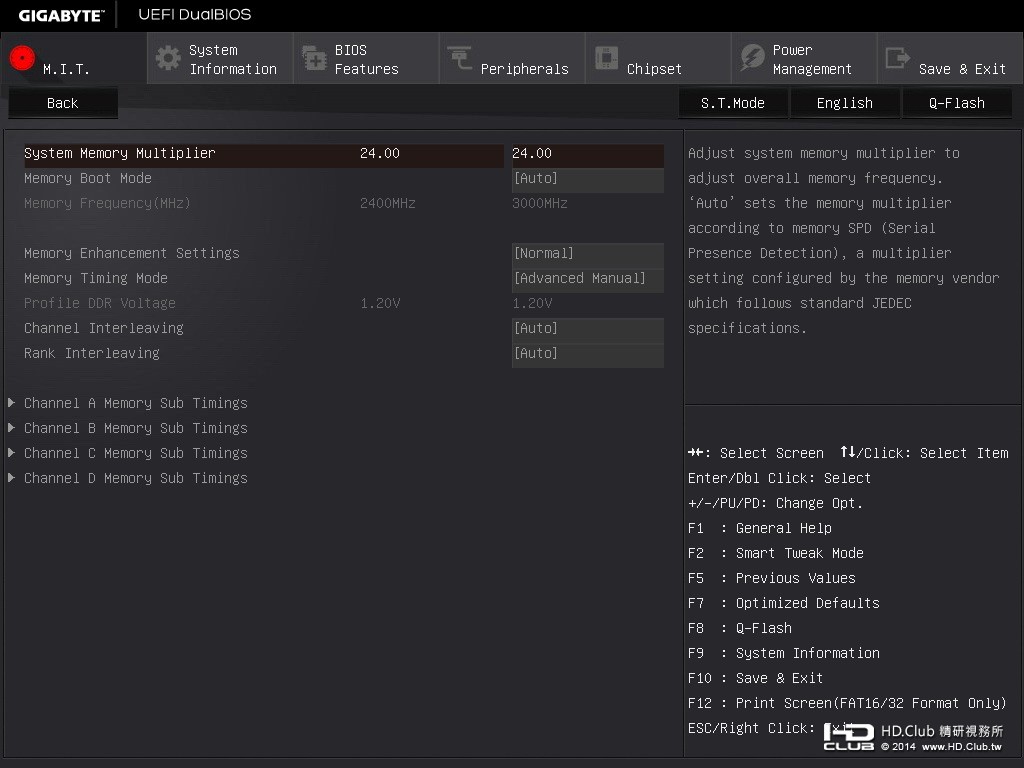Click the Save & Exit arrow icon
Viewport: 1024px width, 768px height.
(x=897, y=58)
